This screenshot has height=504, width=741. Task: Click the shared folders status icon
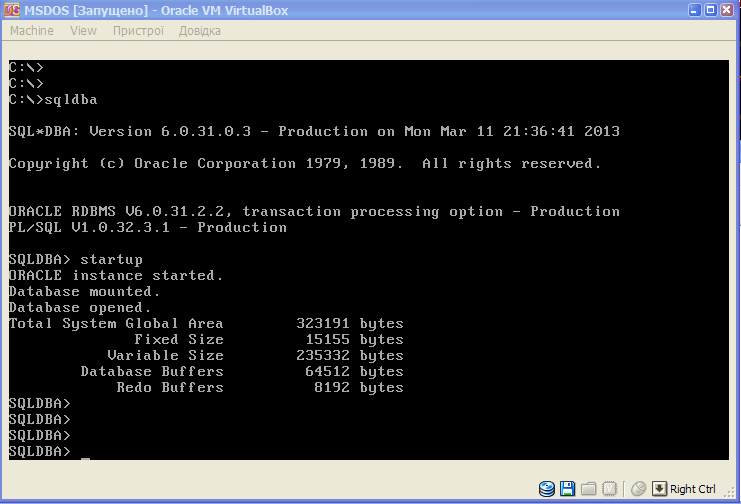coord(588,488)
